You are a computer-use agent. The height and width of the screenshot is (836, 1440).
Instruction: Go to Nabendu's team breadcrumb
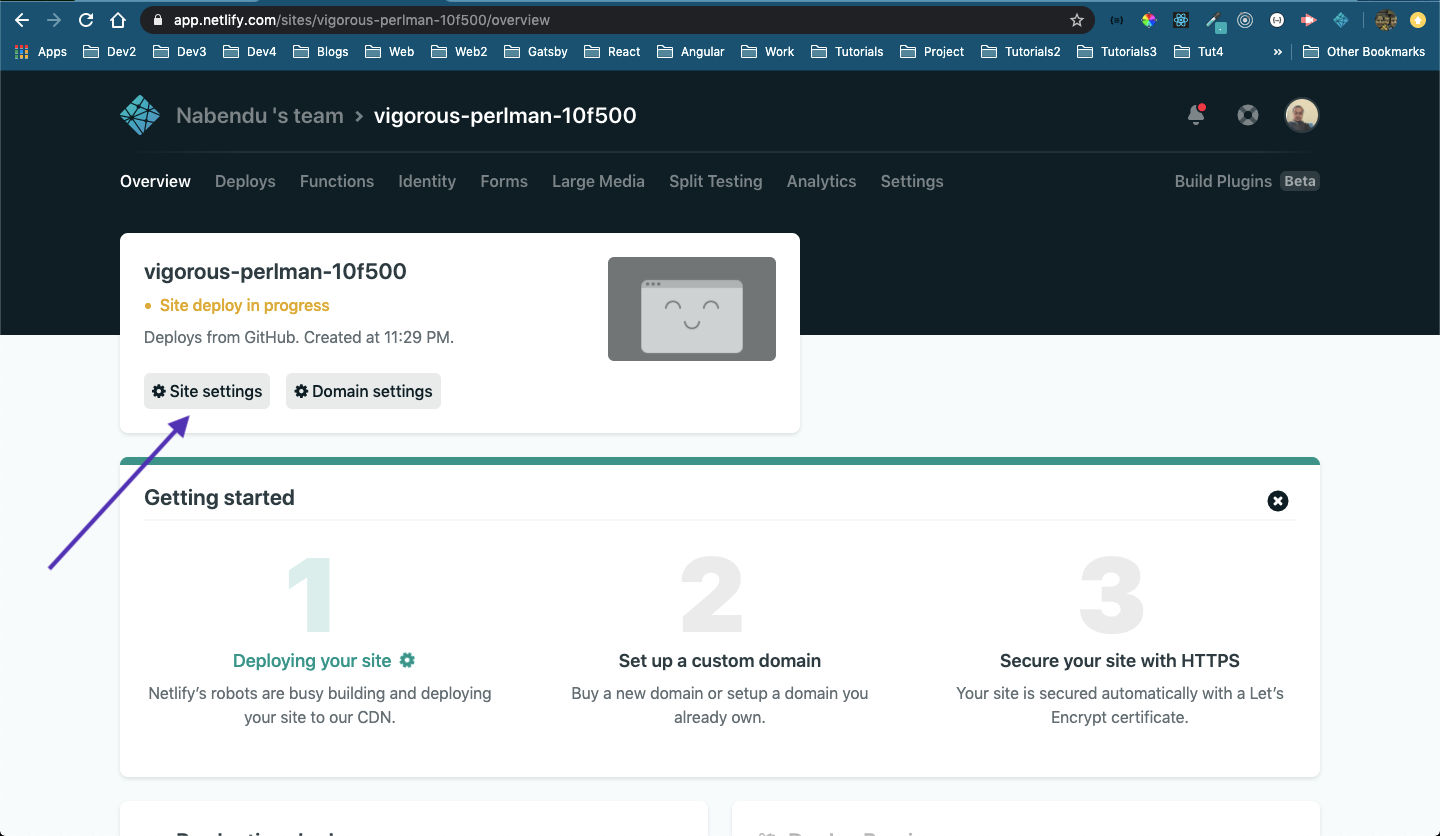point(260,115)
